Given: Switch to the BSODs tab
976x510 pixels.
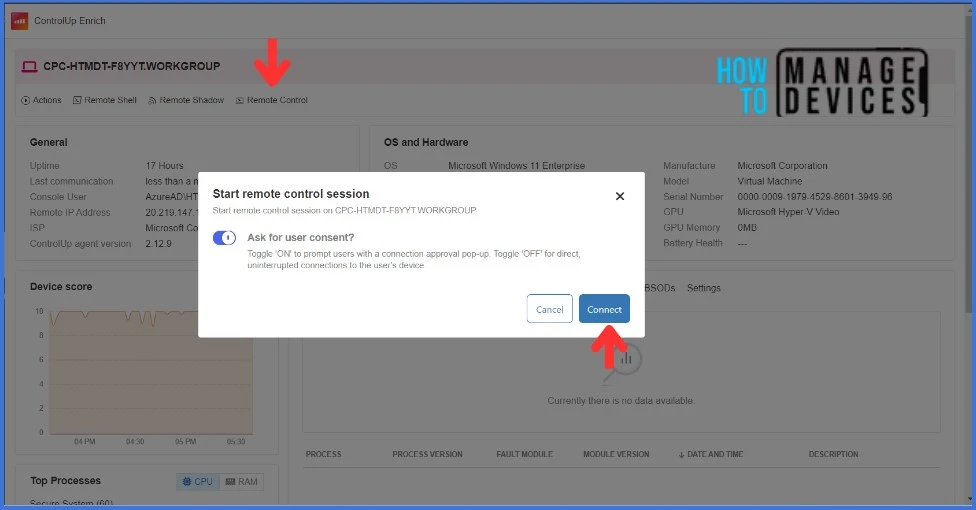Looking at the screenshot, I should pos(660,288).
